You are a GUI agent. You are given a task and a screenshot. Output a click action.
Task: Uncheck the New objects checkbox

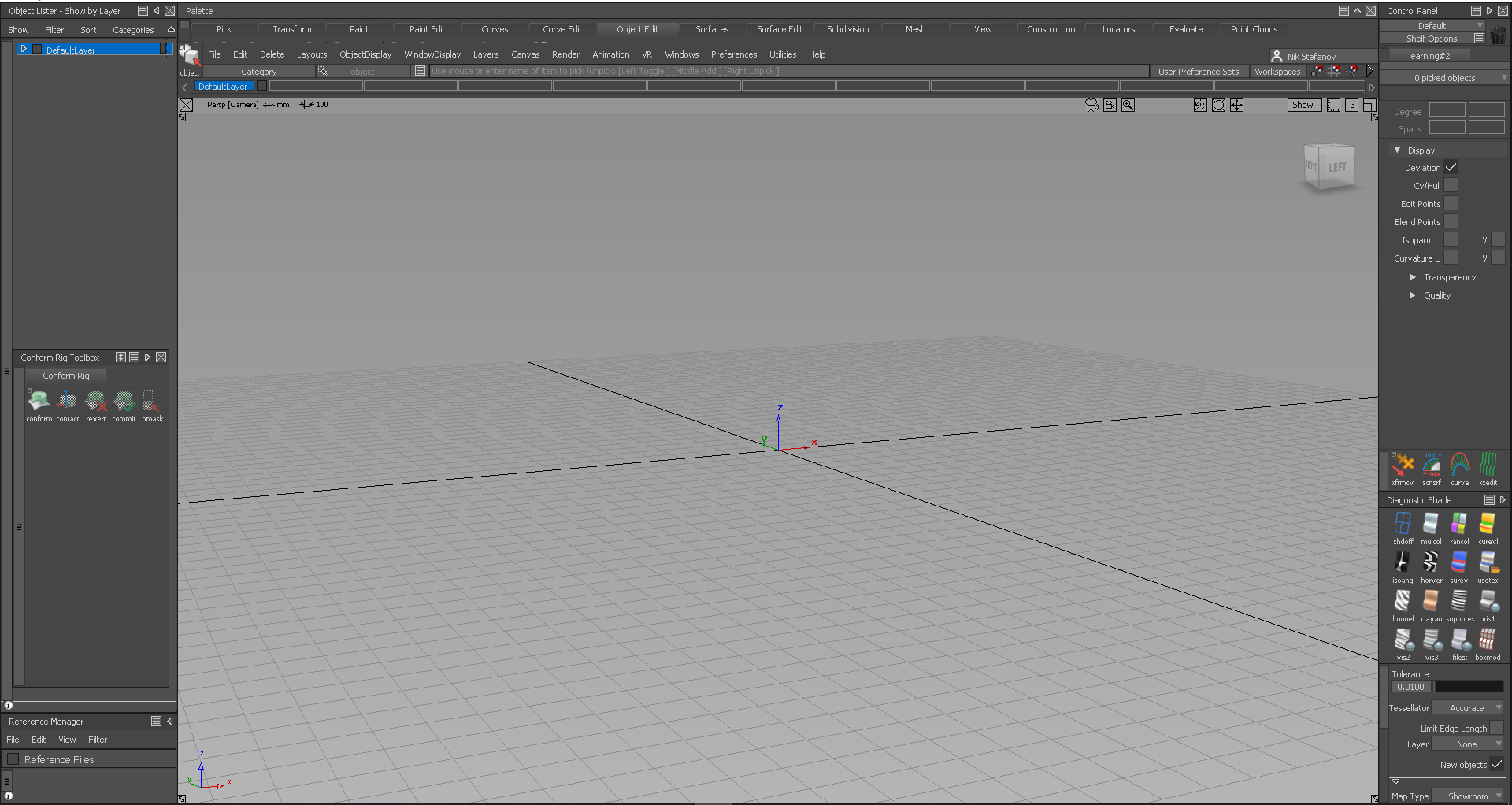1495,764
